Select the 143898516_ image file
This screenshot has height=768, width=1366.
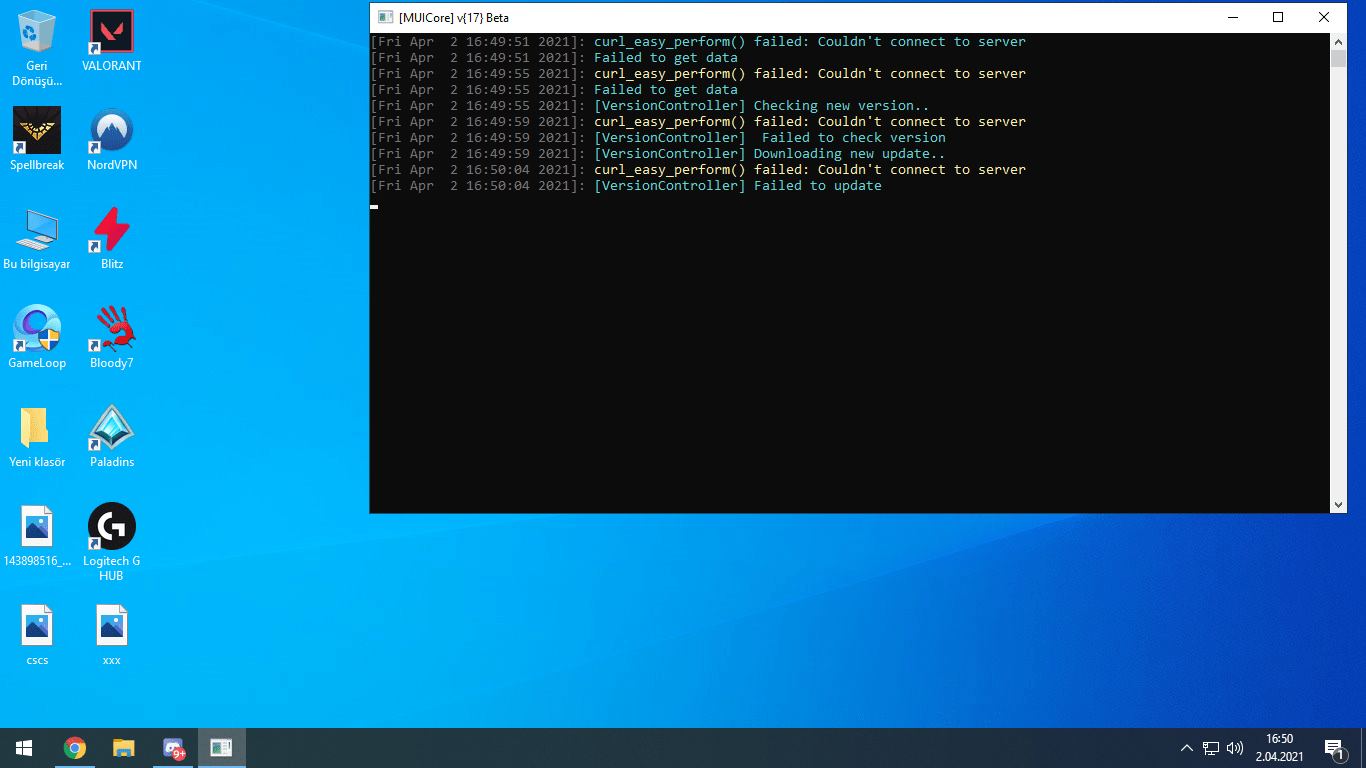37,536
